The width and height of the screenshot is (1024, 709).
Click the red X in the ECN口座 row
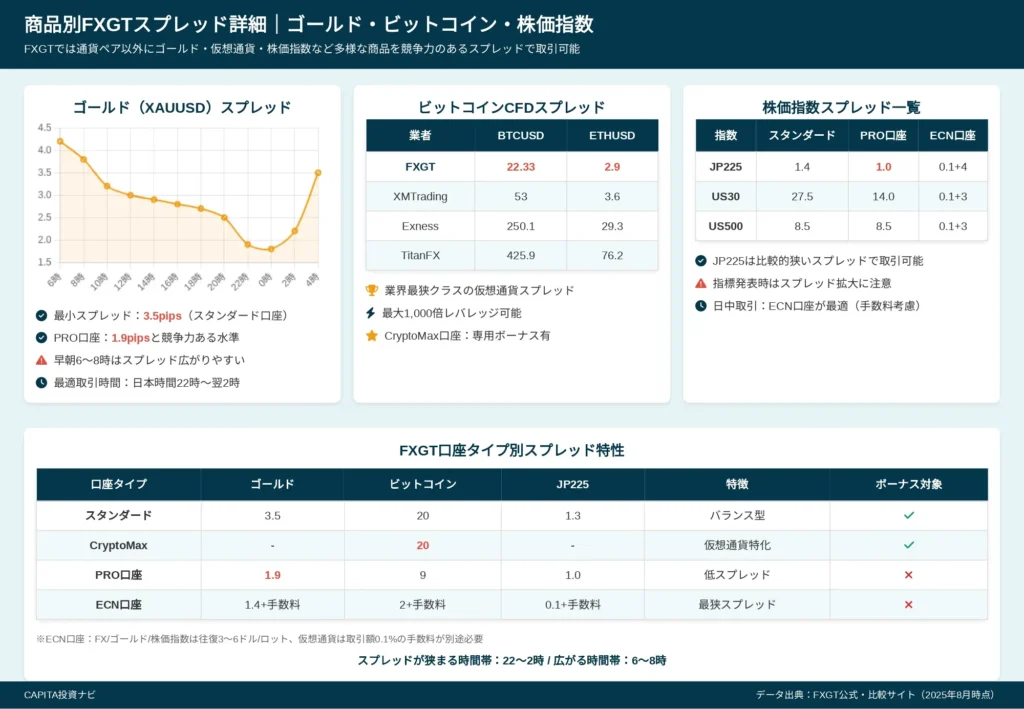908,605
